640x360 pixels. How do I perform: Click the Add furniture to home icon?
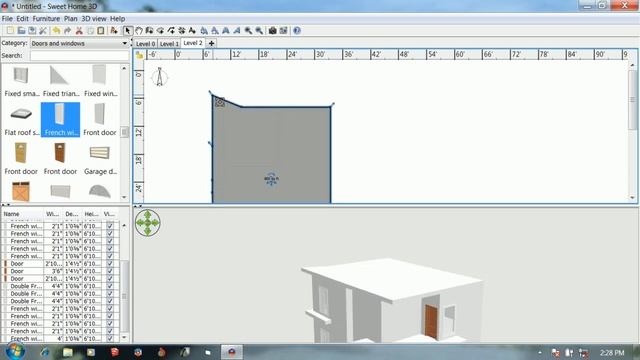coord(114,31)
